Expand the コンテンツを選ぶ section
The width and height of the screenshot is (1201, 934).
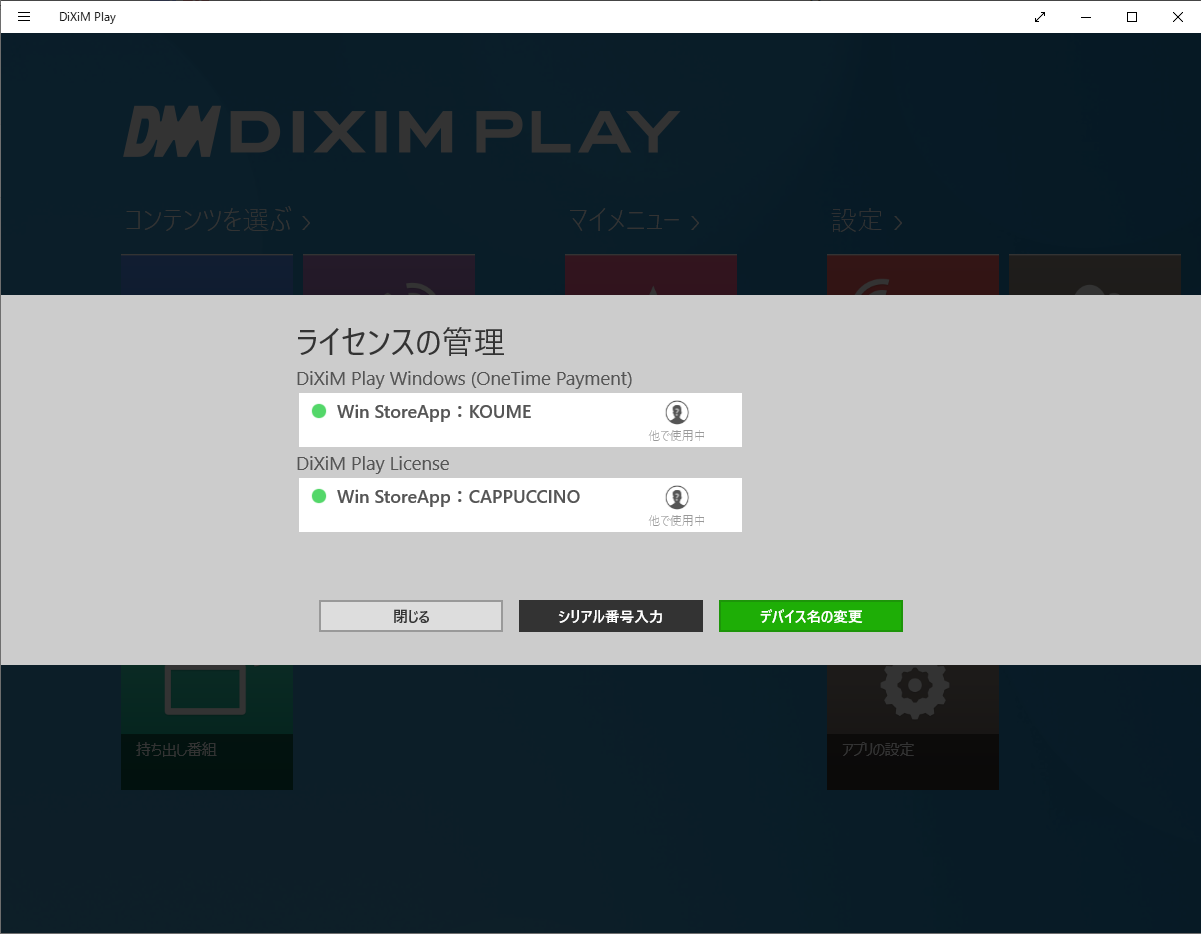click(x=217, y=221)
